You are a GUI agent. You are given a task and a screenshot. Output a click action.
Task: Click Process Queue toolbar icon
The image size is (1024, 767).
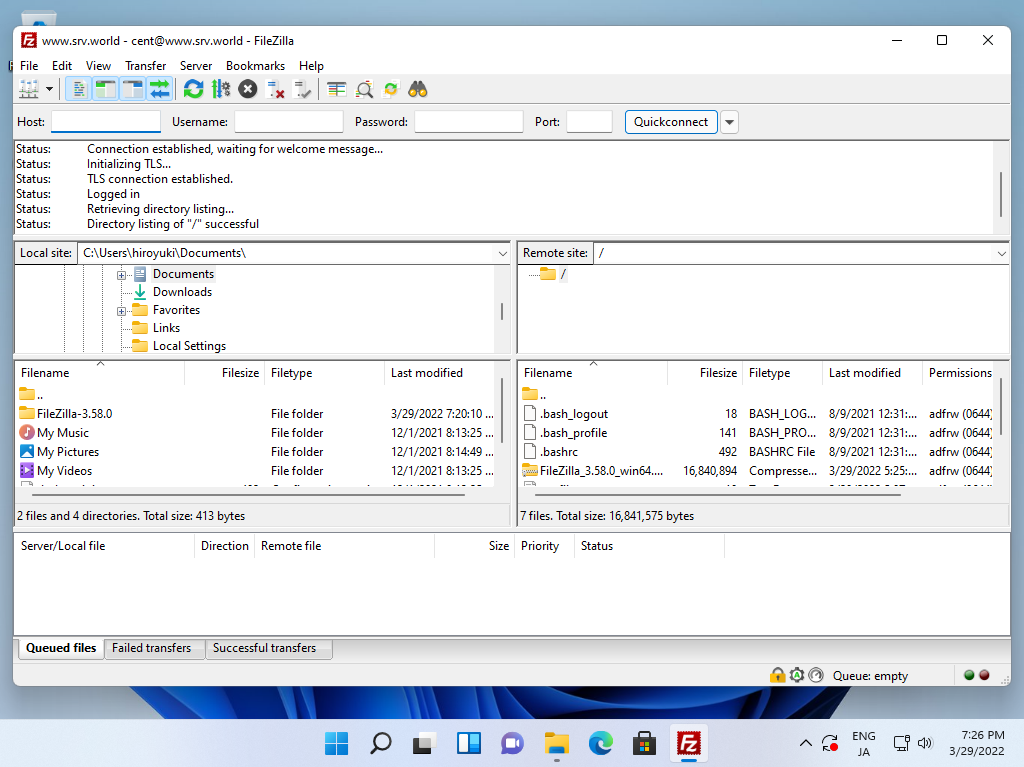point(221,90)
